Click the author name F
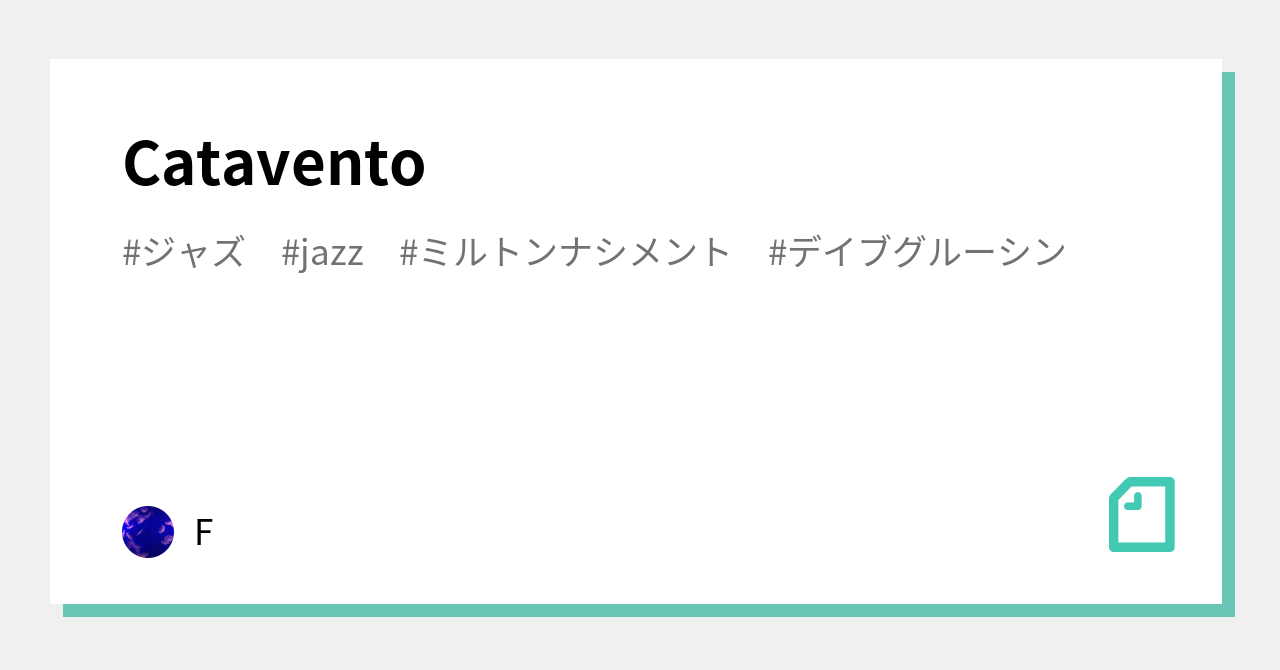The width and height of the screenshot is (1280, 670). click(203, 533)
